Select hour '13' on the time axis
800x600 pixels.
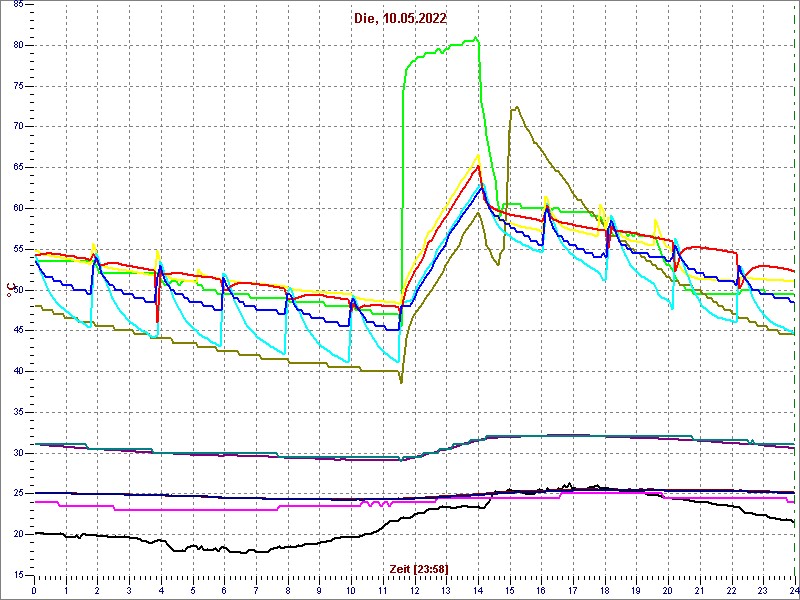point(446,591)
